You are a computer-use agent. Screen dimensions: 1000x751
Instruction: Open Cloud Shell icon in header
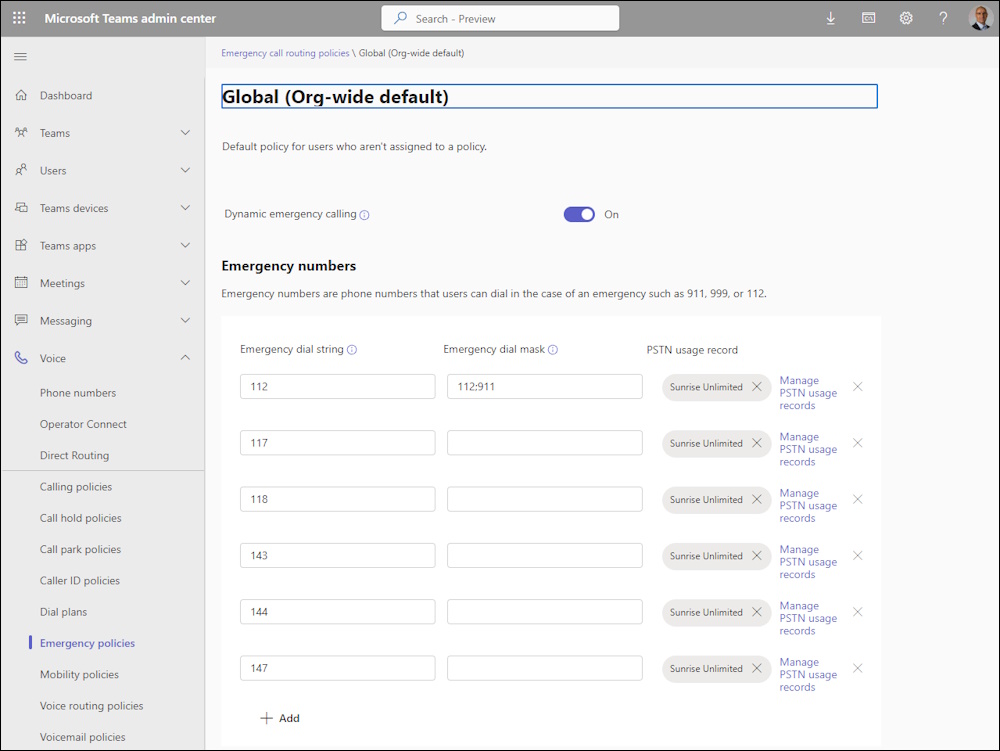click(x=868, y=18)
